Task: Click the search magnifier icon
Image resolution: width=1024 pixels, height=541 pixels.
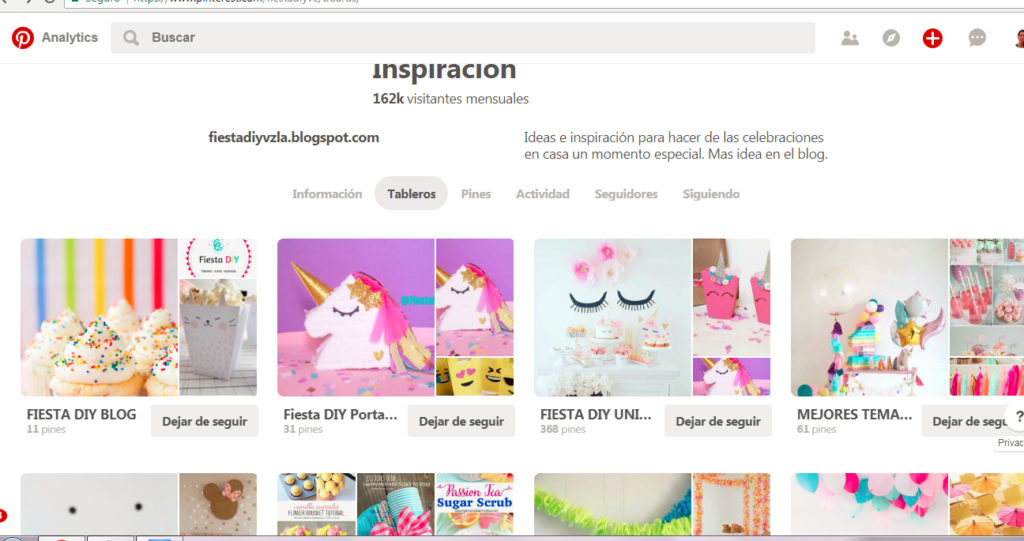Action: (x=131, y=38)
